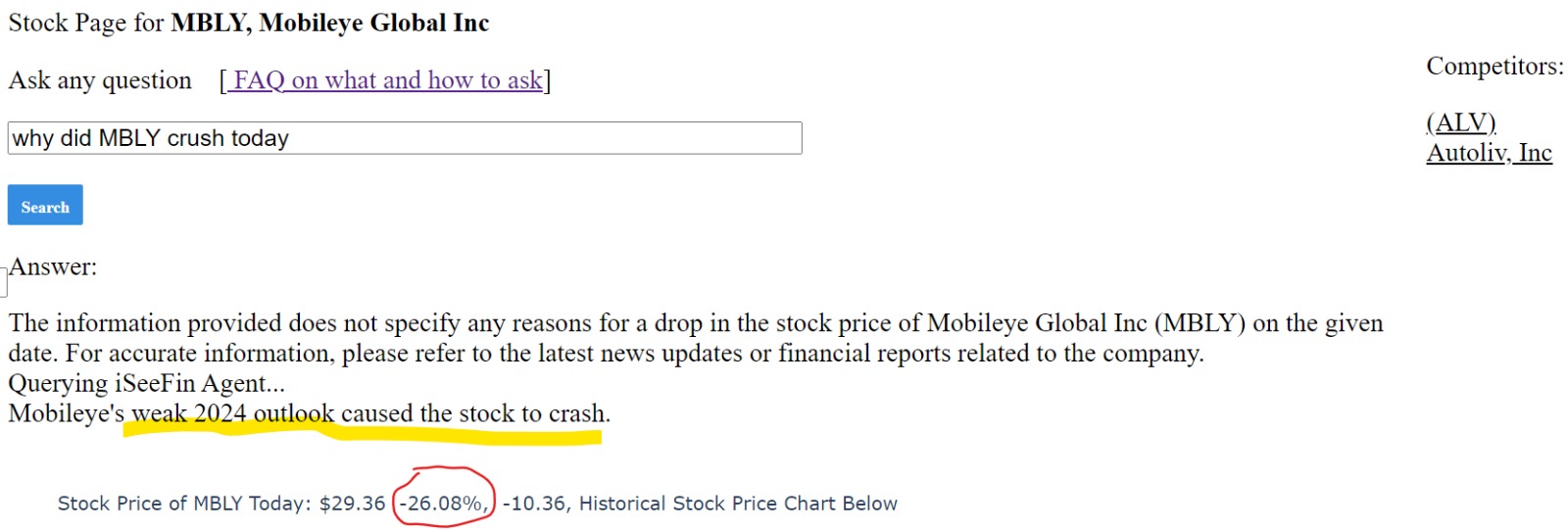Click the 'Stock Page for' heading text
Screen dimensions: 1568x529
tap(86, 23)
